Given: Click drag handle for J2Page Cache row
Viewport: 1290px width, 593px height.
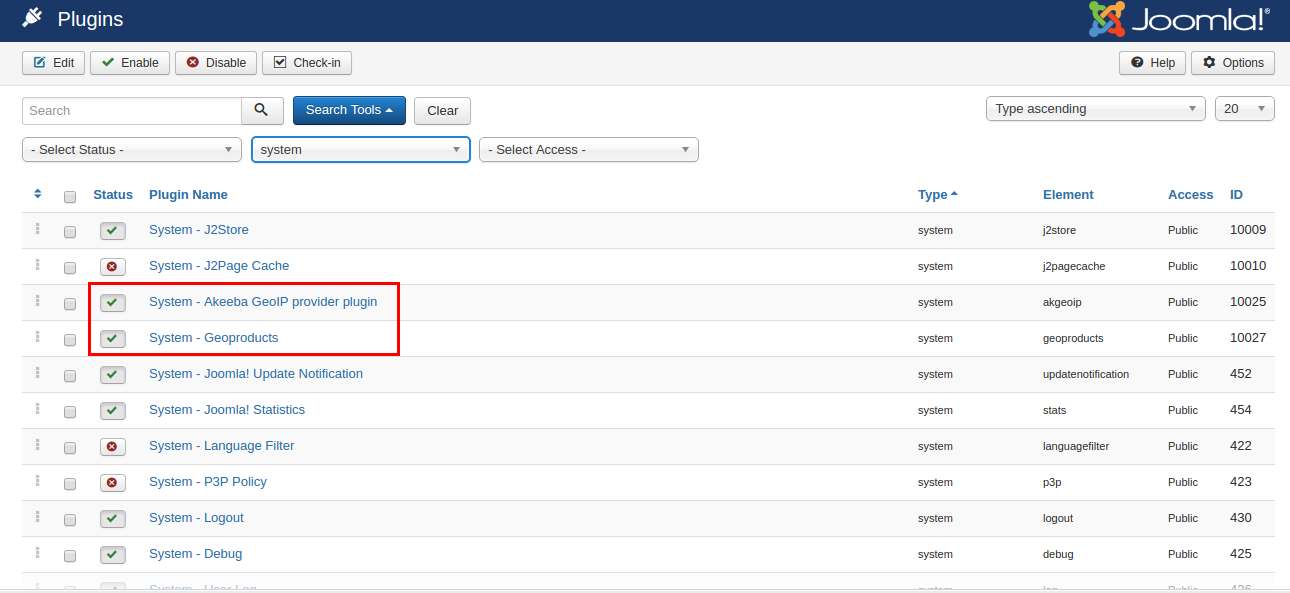Looking at the screenshot, I should coord(38,265).
